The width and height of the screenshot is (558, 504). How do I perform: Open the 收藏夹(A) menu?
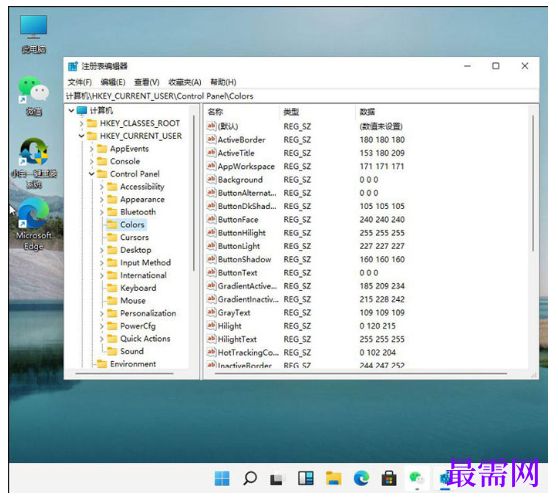(x=185, y=82)
